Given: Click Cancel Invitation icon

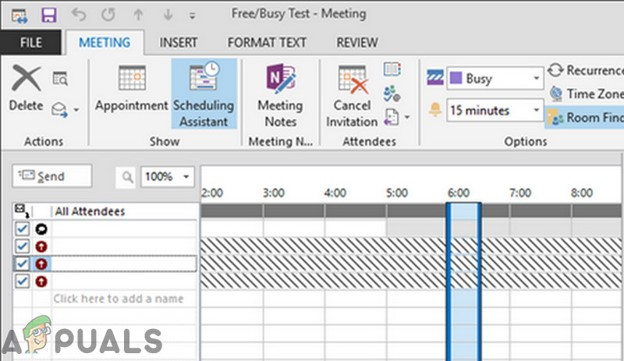Looking at the screenshot, I should [x=352, y=96].
